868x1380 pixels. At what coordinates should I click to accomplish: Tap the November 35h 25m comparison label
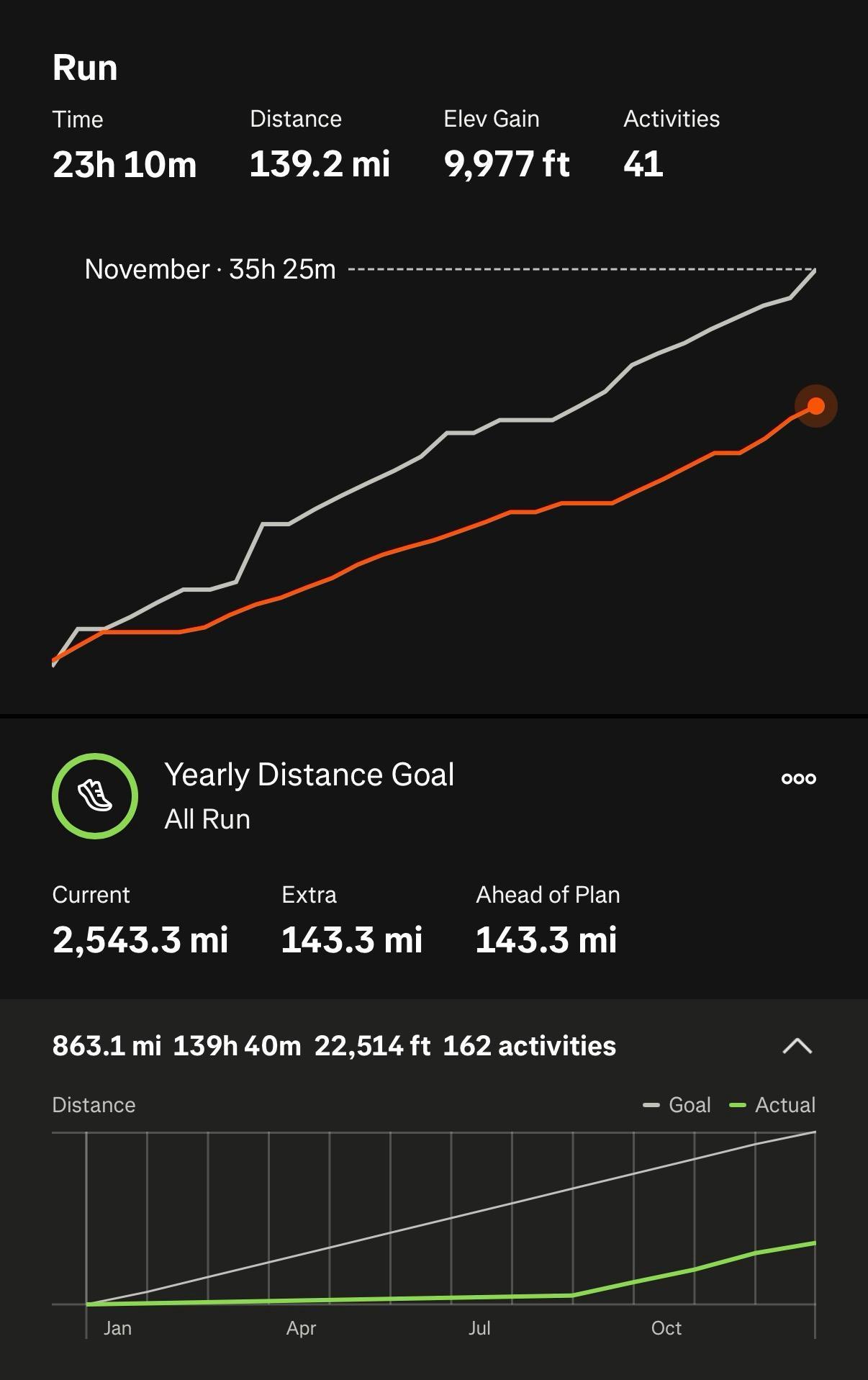tap(210, 269)
